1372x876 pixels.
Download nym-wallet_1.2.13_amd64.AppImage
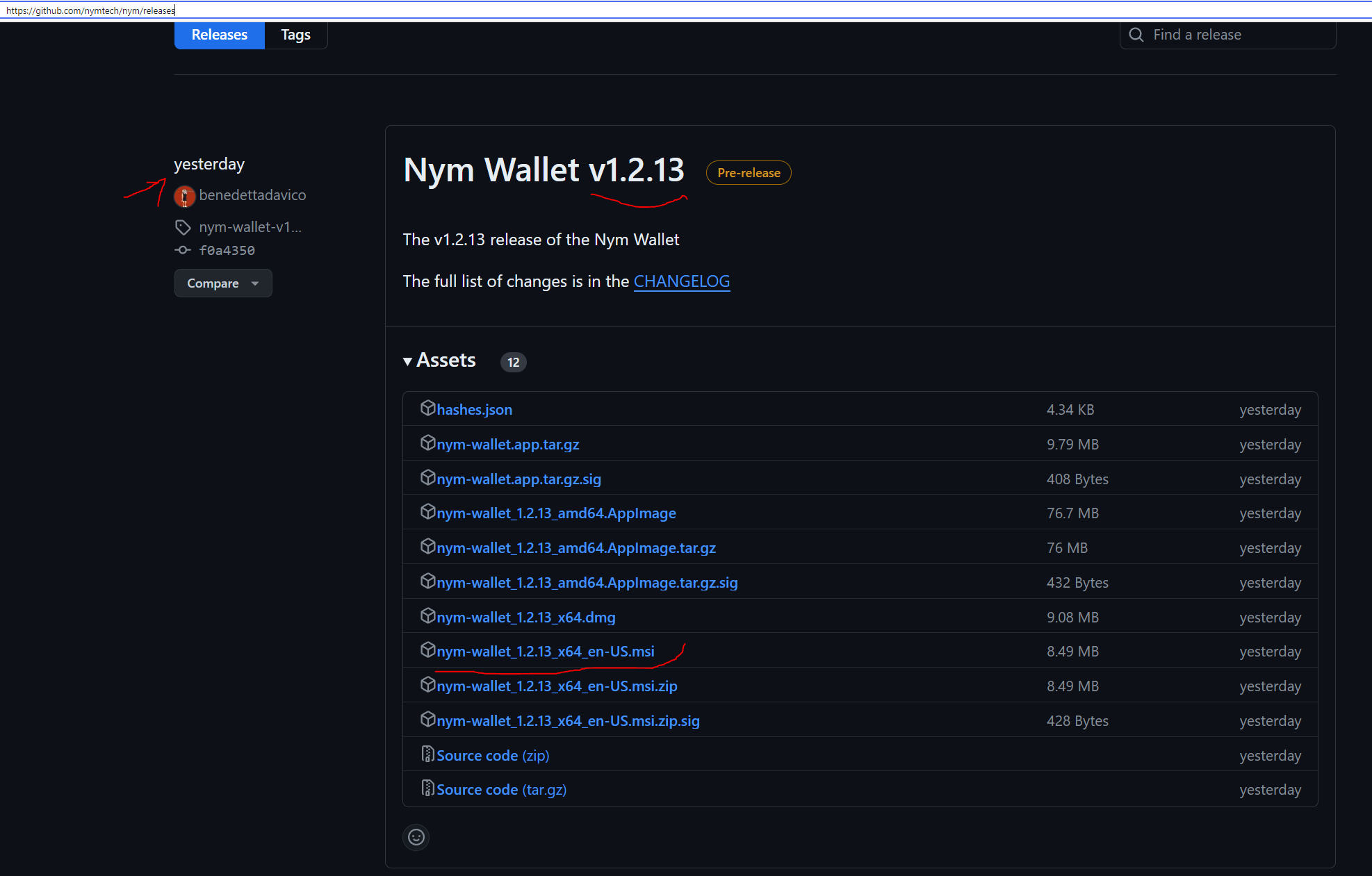pos(557,513)
